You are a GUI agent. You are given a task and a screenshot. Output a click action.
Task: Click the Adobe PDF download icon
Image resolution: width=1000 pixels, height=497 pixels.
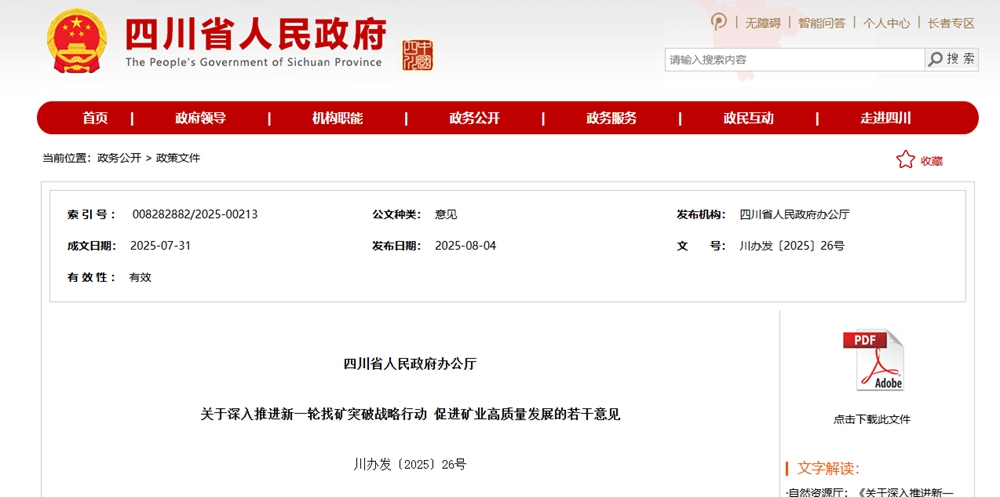point(872,361)
